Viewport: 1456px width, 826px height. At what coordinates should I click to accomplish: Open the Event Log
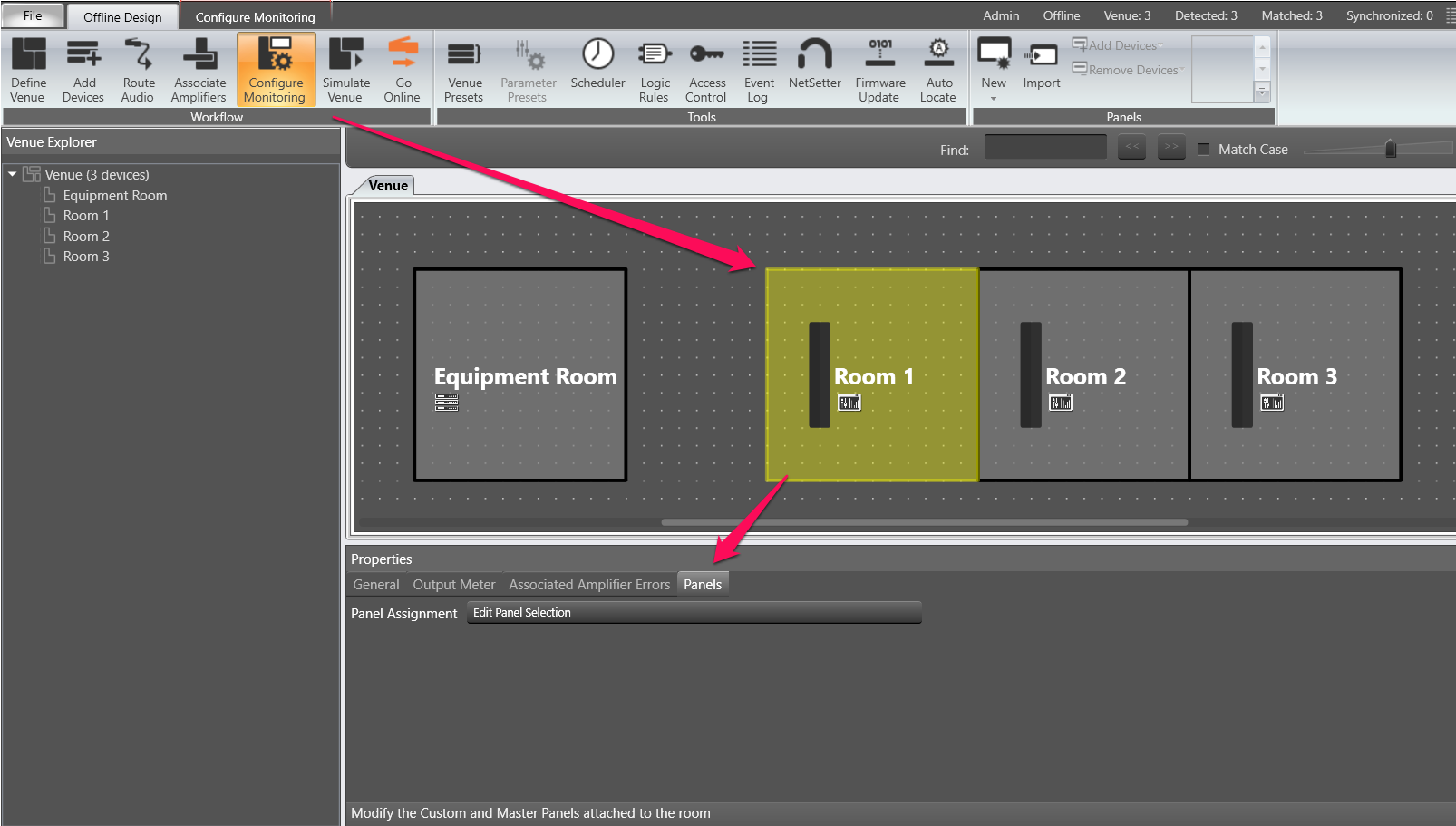click(x=759, y=70)
